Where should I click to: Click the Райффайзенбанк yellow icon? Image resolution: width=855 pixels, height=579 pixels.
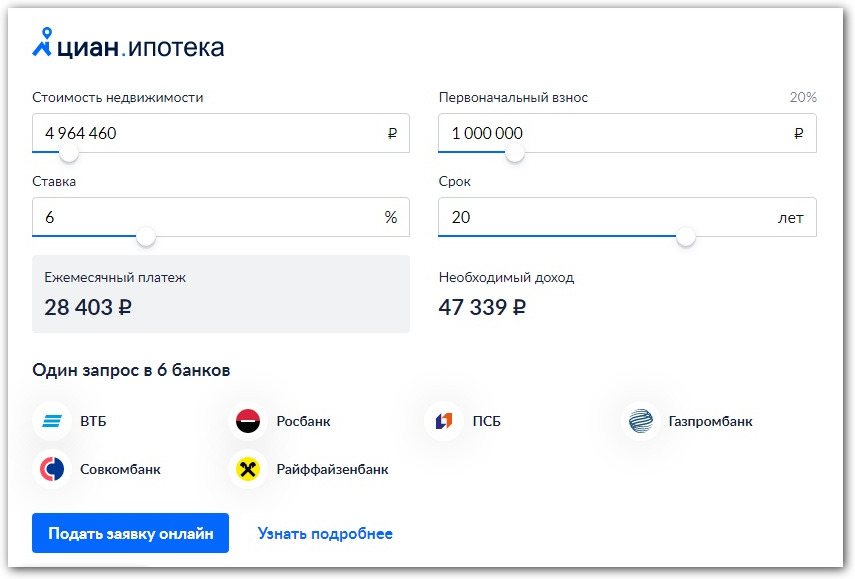(248, 469)
